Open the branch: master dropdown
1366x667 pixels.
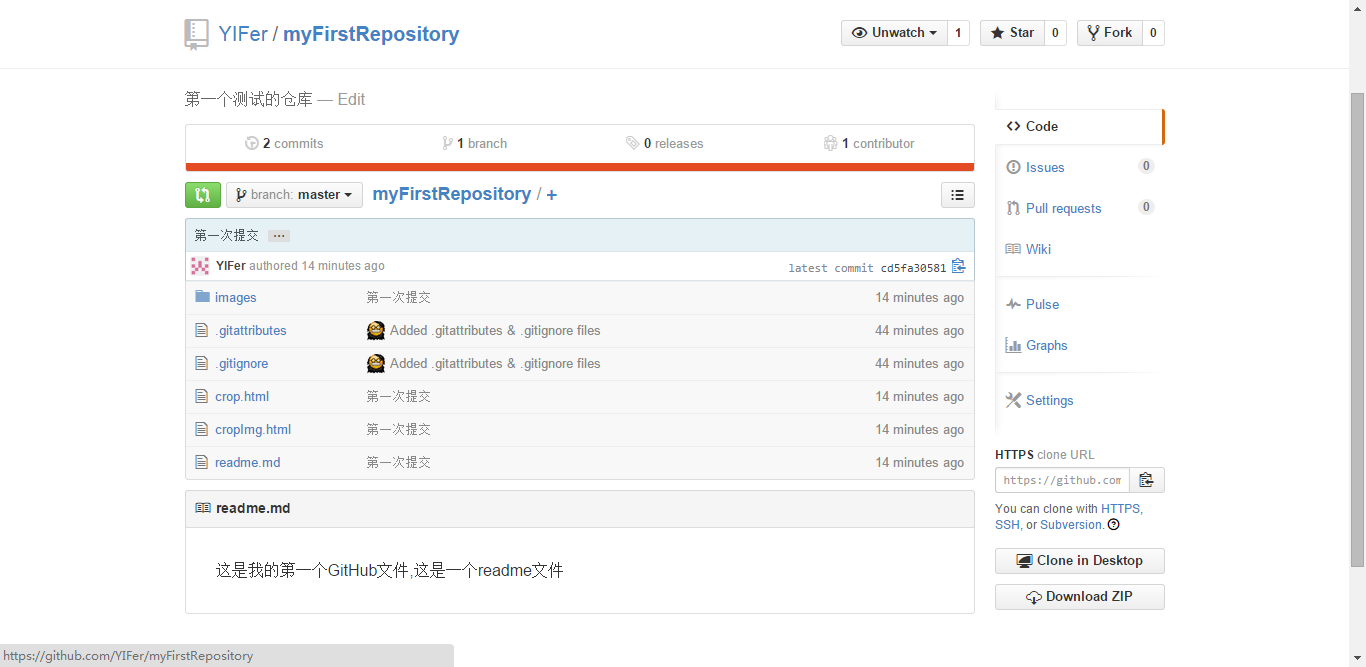pos(294,195)
